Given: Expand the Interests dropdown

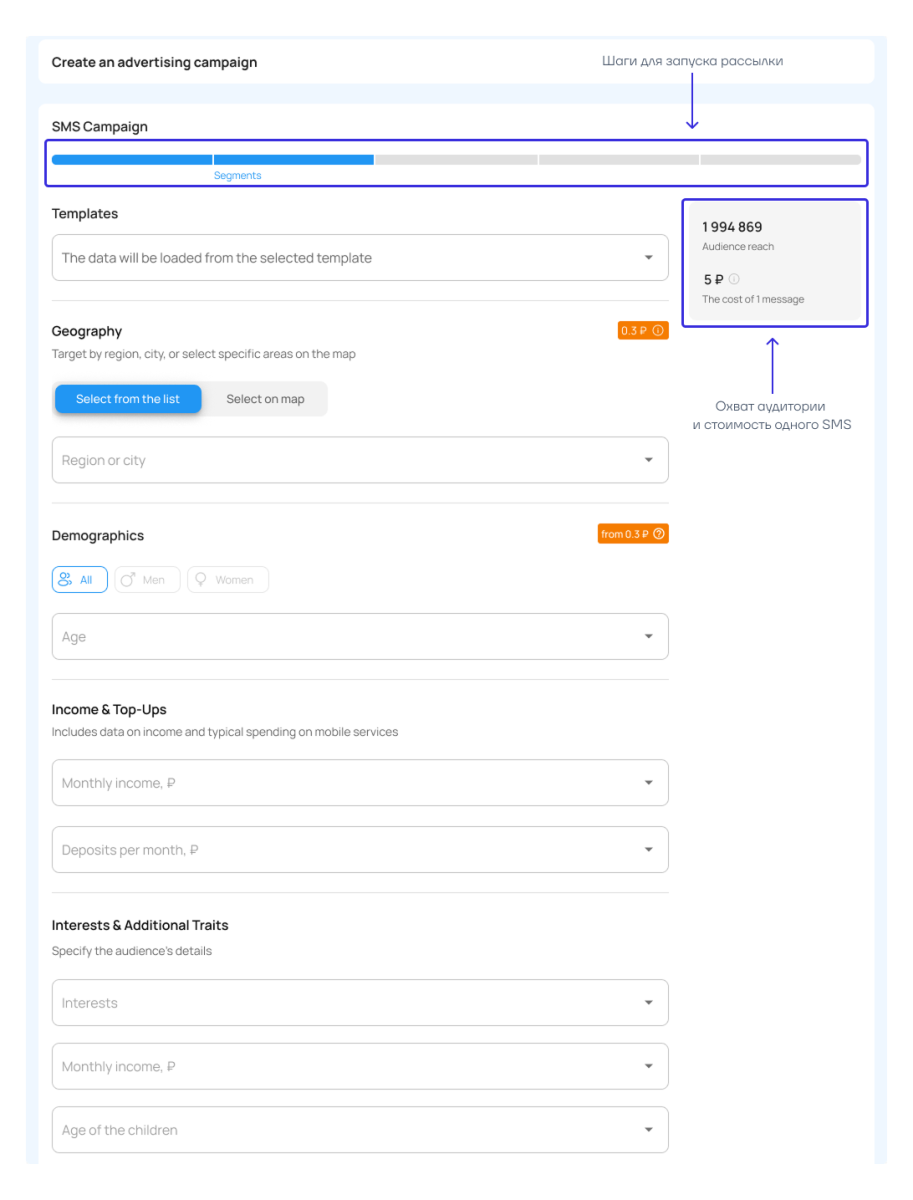Looking at the screenshot, I should pyautogui.click(x=360, y=1003).
